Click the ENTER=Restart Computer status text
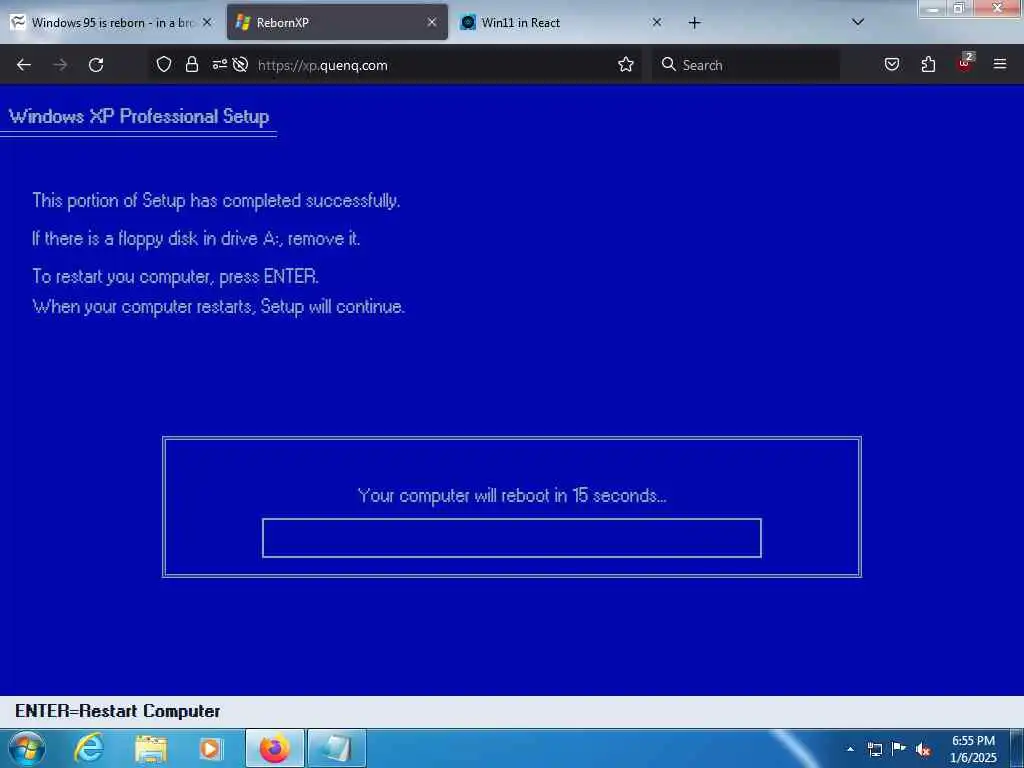Viewport: 1024px width, 768px height. click(x=118, y=711)
